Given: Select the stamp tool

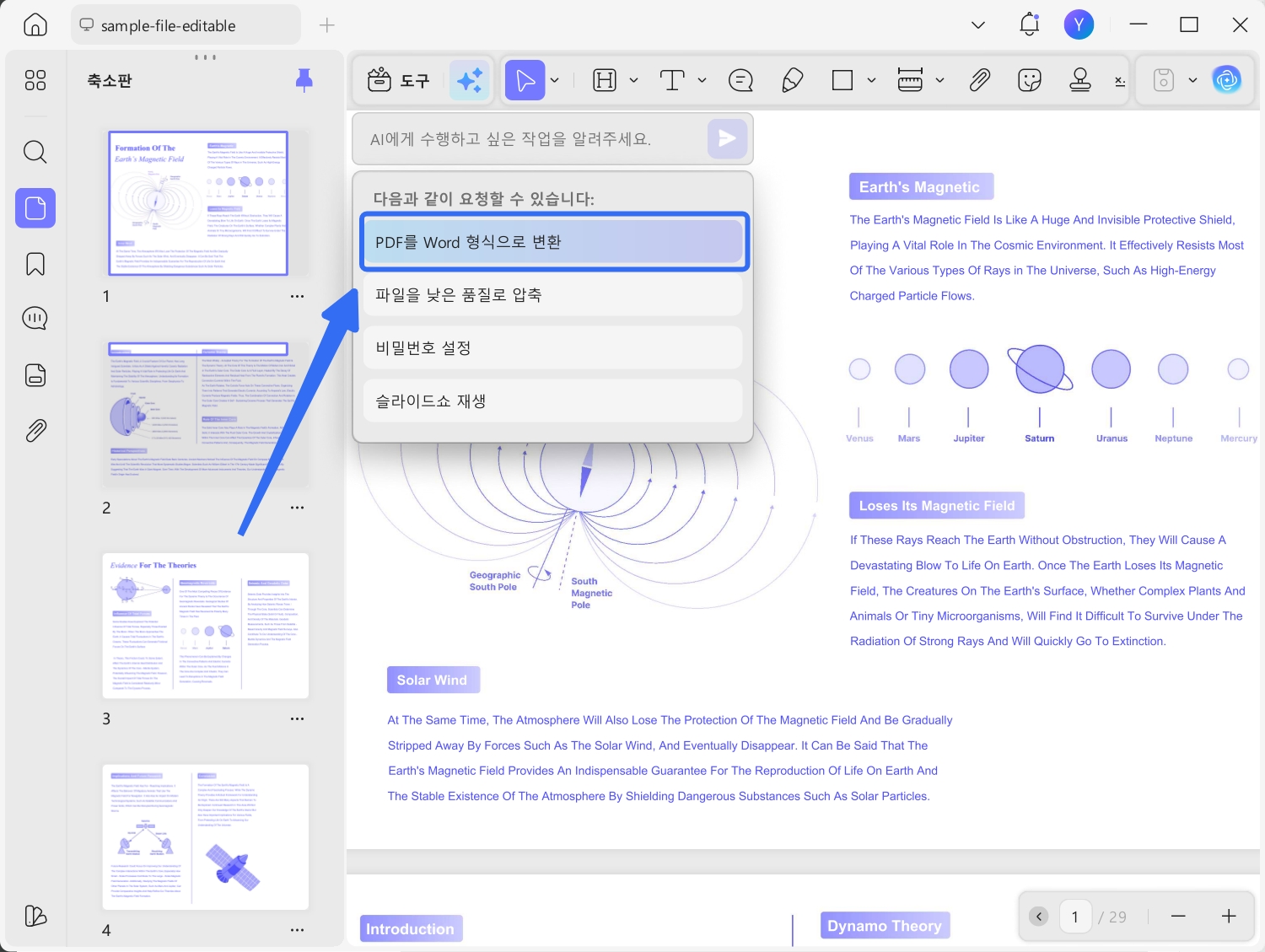Looking at the screenshot, I should pyautogui.click(x=1079, y=80).
